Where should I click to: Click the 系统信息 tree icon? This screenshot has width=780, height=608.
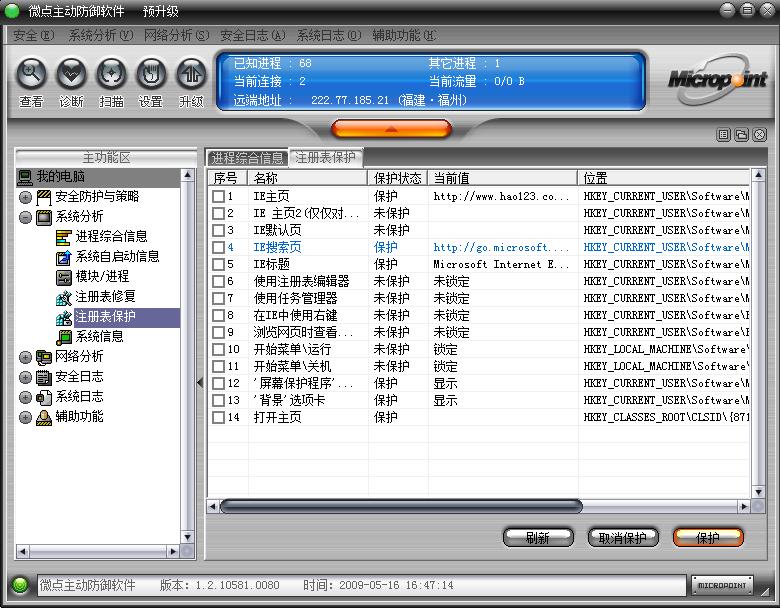[x=63, y=337]
